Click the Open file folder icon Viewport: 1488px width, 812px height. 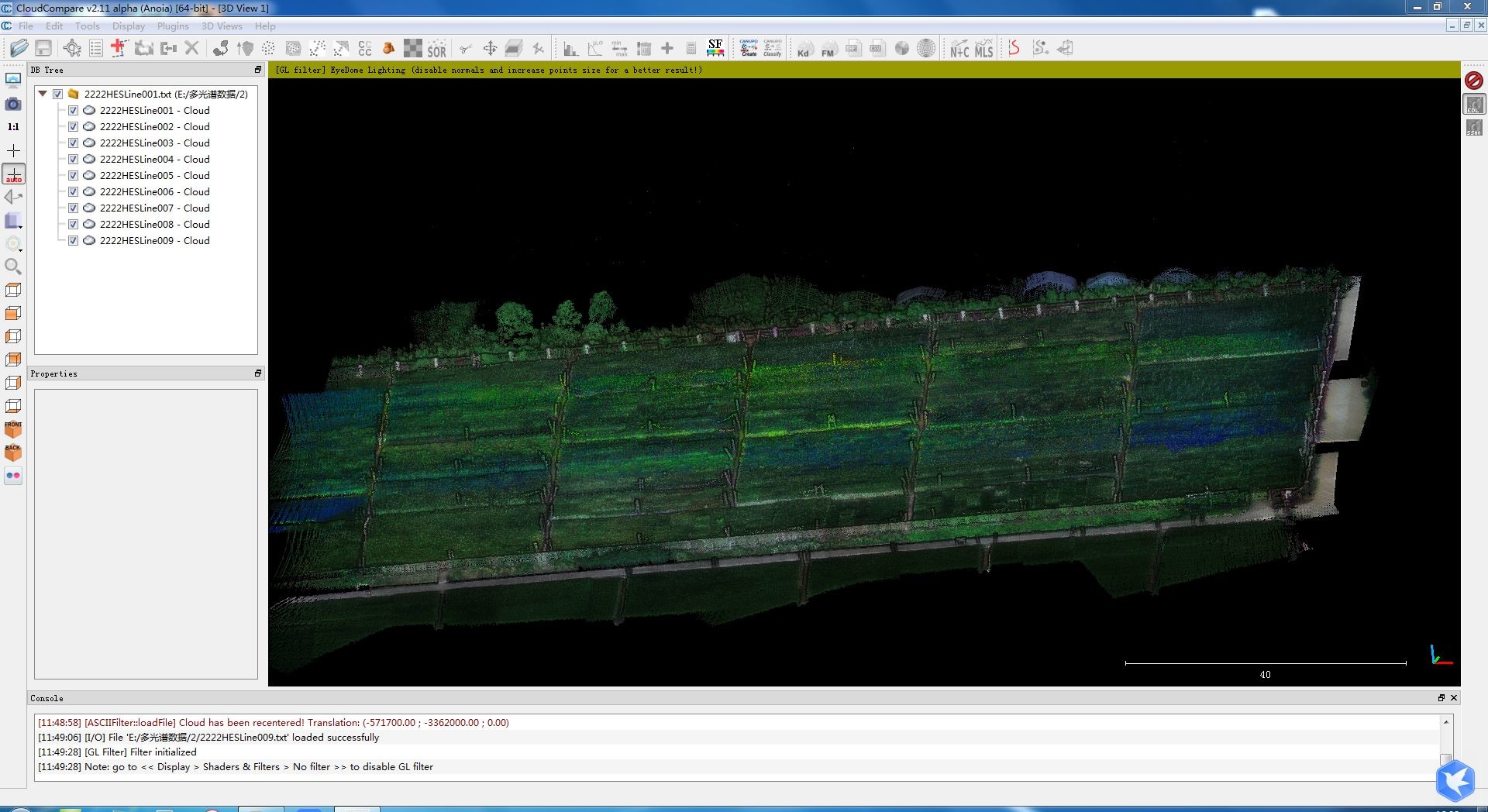coord(19,48)
